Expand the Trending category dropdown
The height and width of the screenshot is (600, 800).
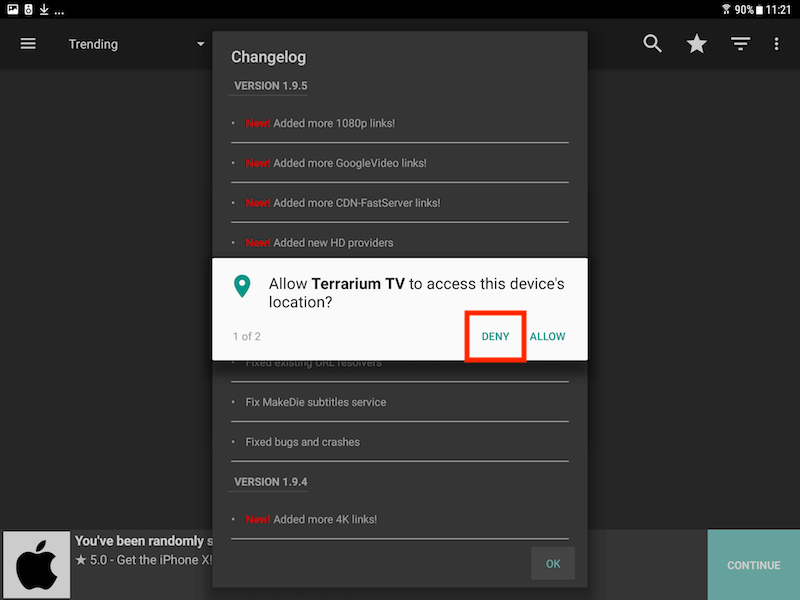coord(136,44)
